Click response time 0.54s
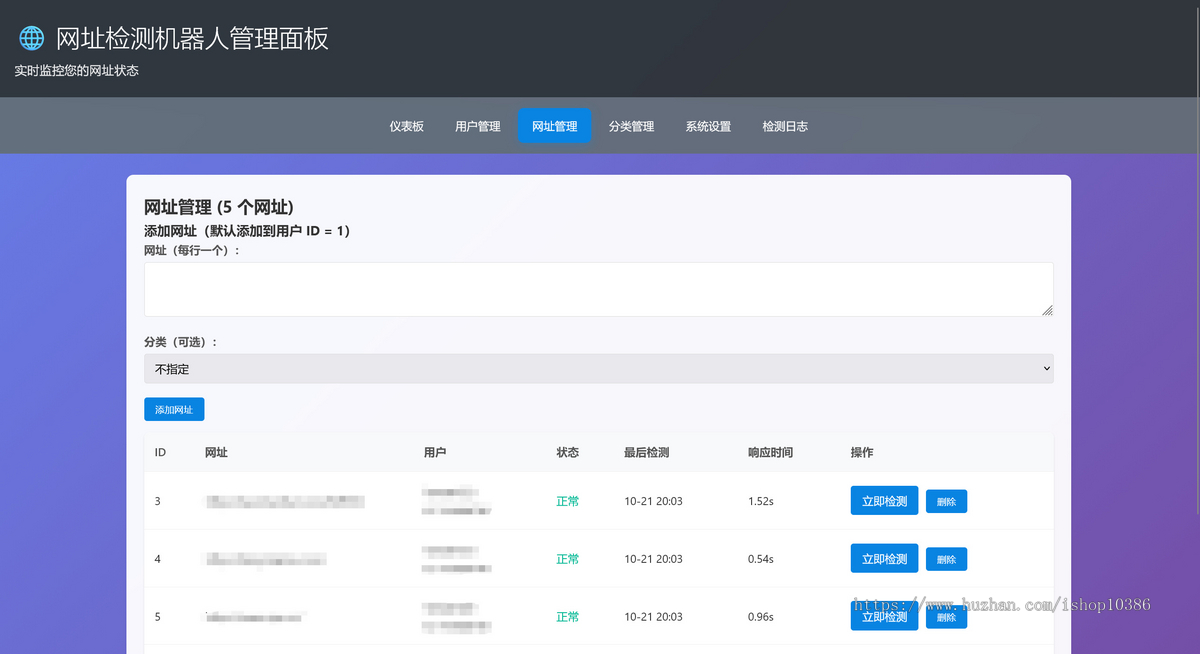 coord(761,559)
